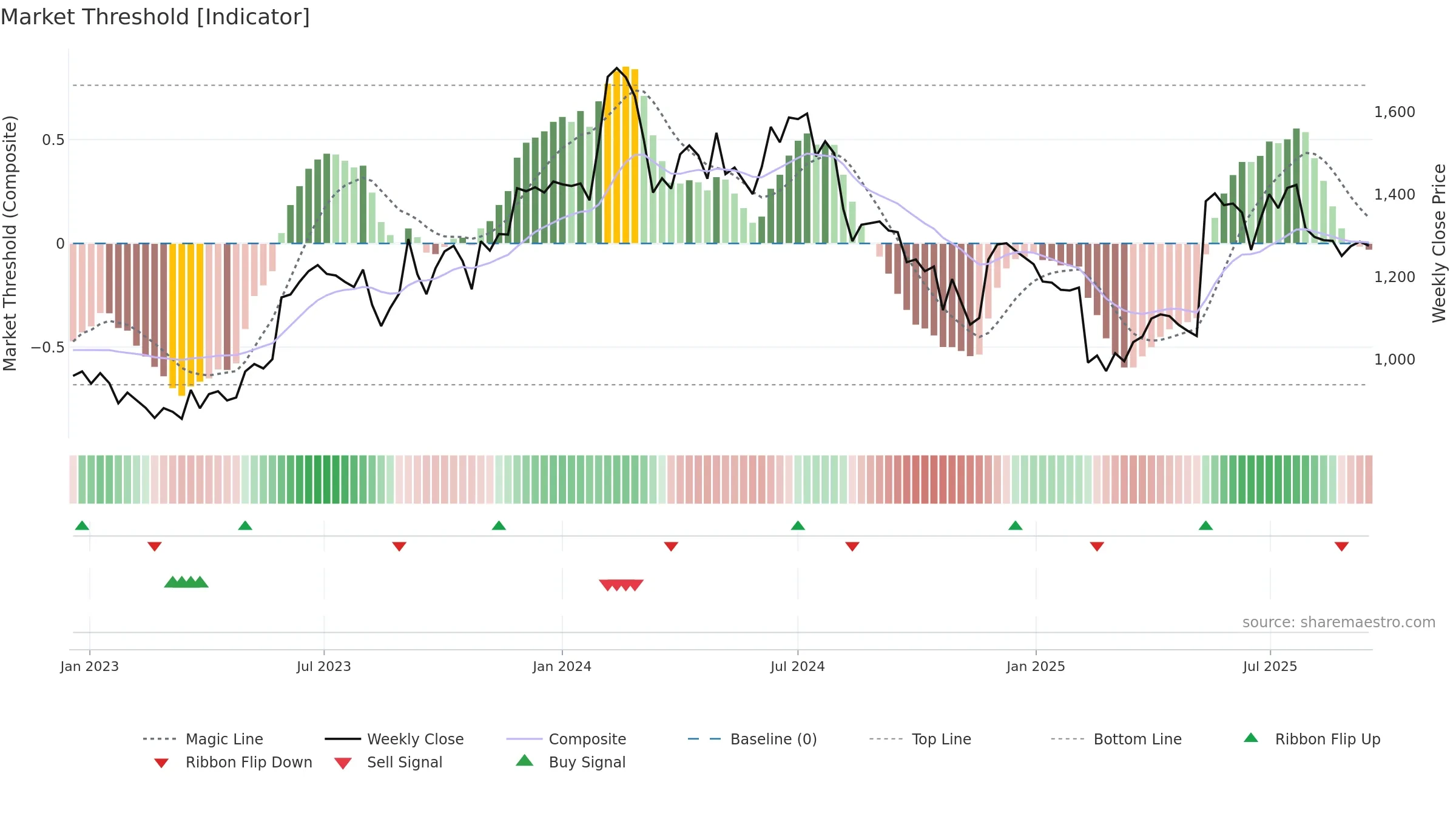Toggle Weekly Close legend entry
The image size is (1456, 819).
pos(394,739)
